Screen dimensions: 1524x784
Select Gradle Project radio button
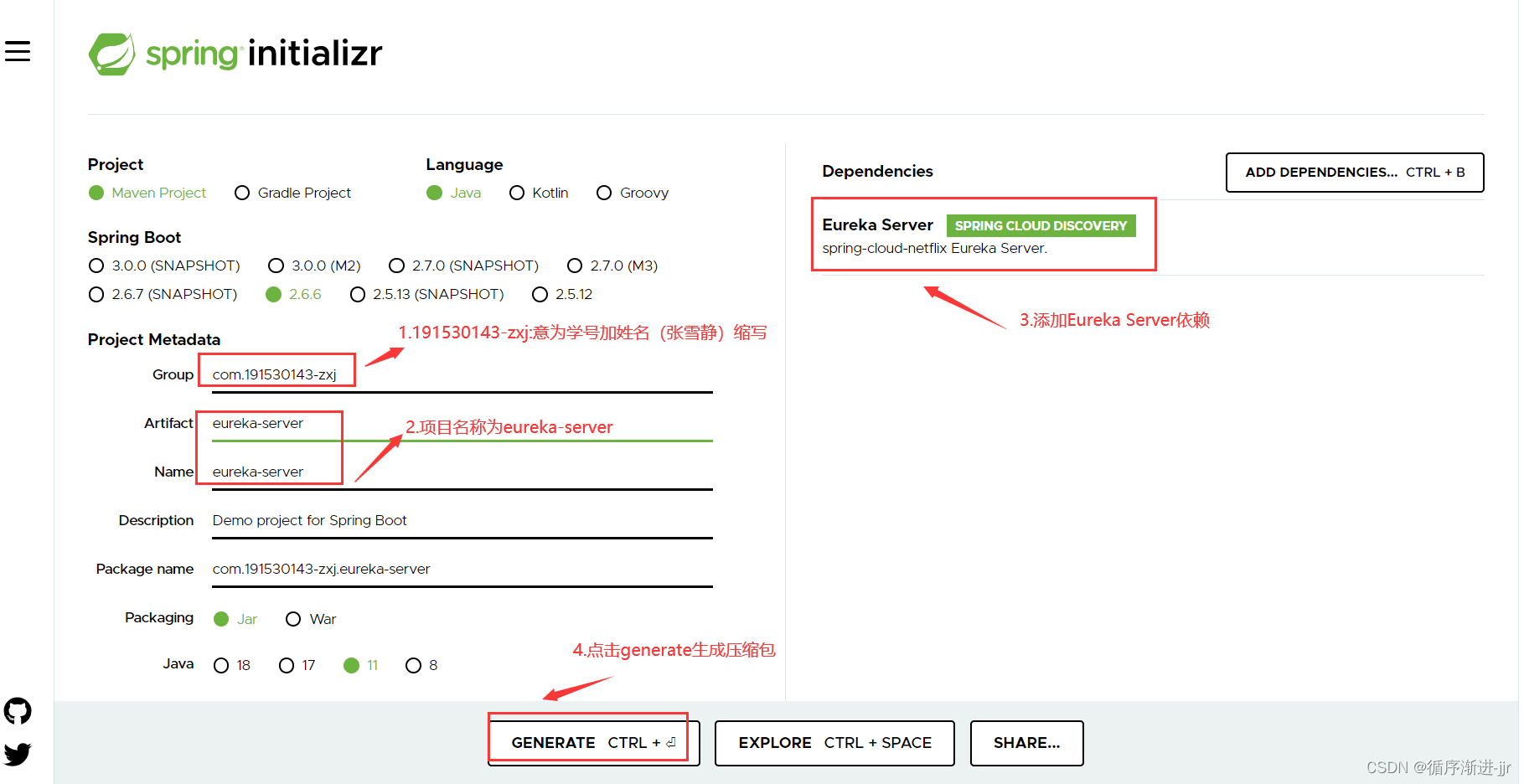[x=242, y=193]
